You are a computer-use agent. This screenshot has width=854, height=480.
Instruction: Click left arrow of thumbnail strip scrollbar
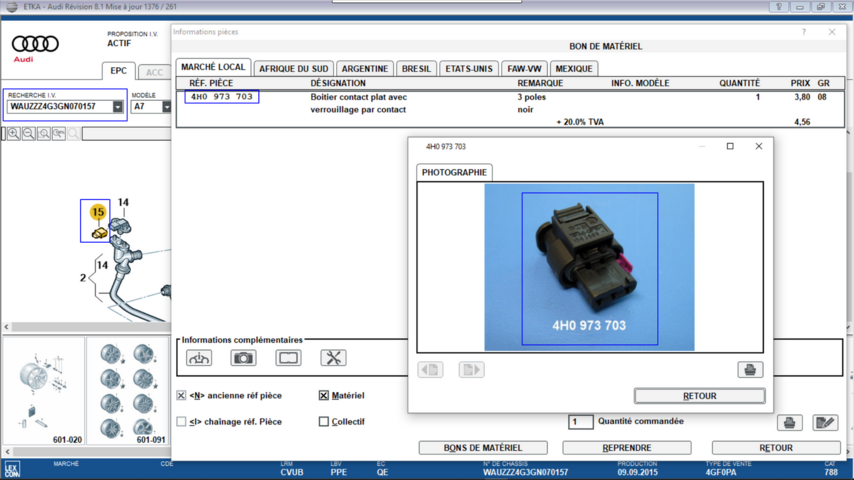(x=7, y=452)
